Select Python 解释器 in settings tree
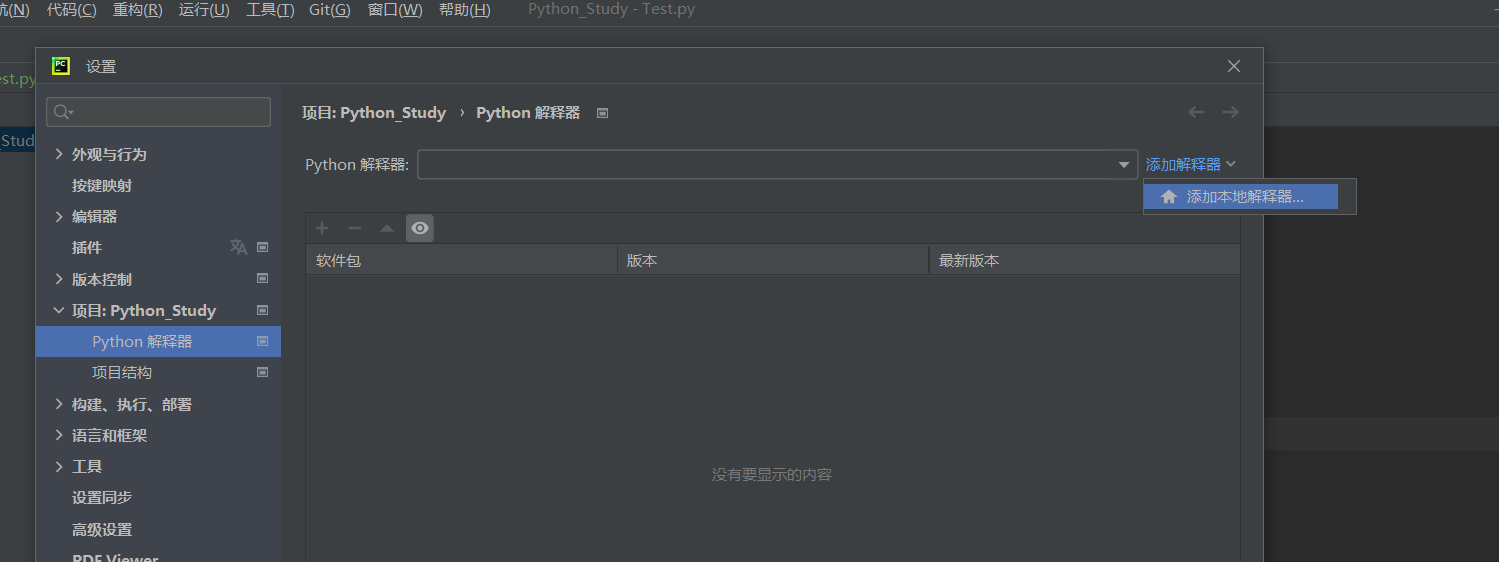The height and width of the screenshot is (562, 1499). tap(158, 341)
